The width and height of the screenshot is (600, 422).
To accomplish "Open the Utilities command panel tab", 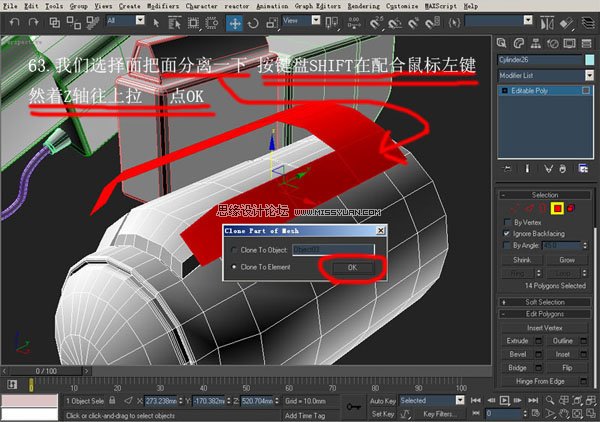I will pyautogui.click(x=587, y=44).
